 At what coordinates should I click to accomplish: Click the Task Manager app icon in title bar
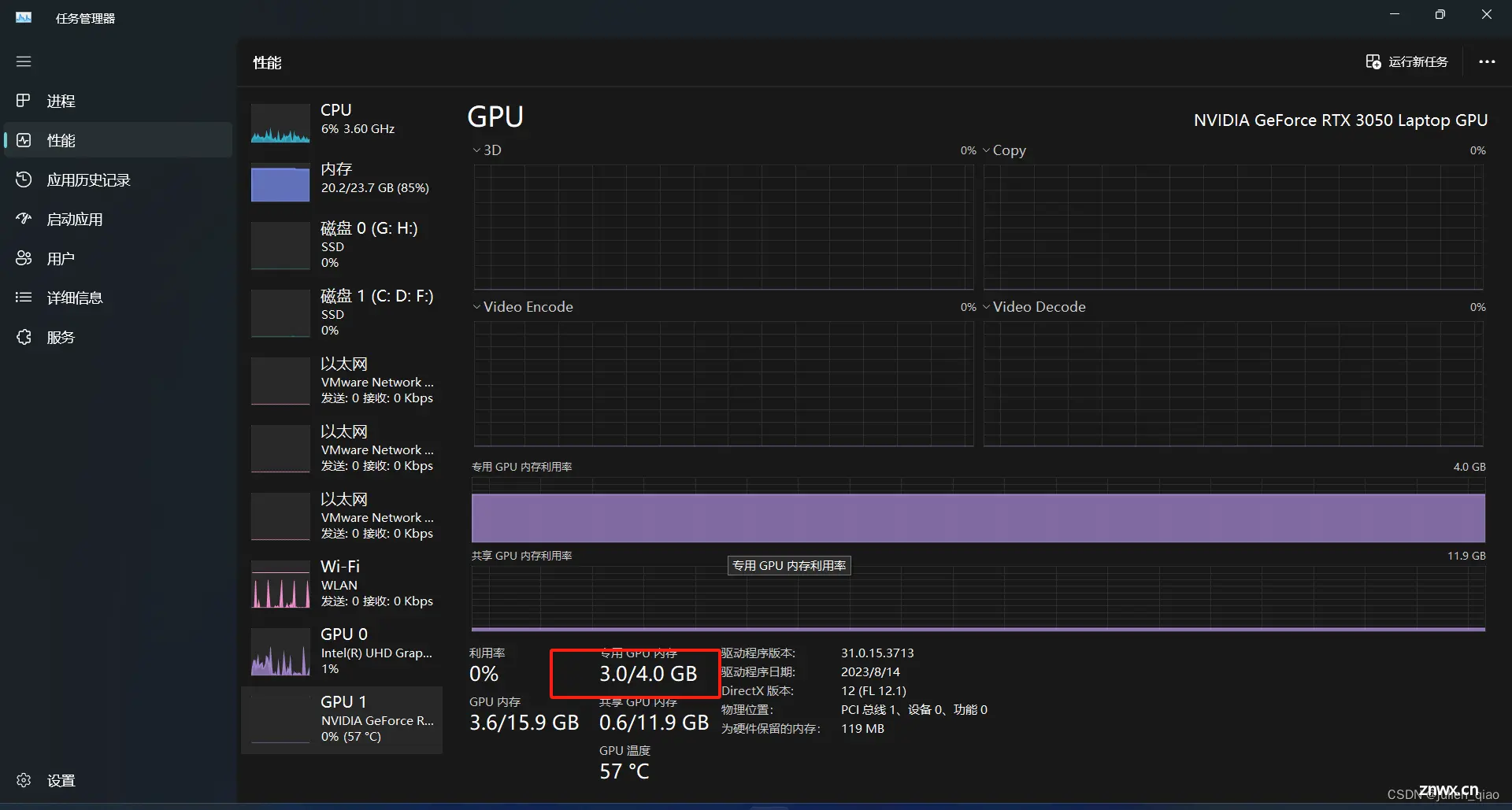(x=24, y=17)
